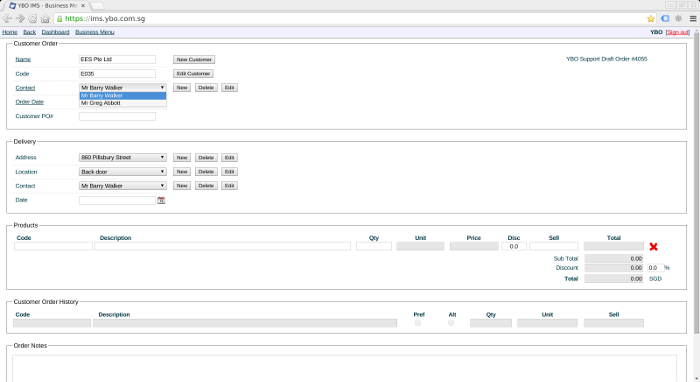Viewport: 700px width, 382px height.
Task: Reload the page with refresh icon
Action: click(33, 19)
